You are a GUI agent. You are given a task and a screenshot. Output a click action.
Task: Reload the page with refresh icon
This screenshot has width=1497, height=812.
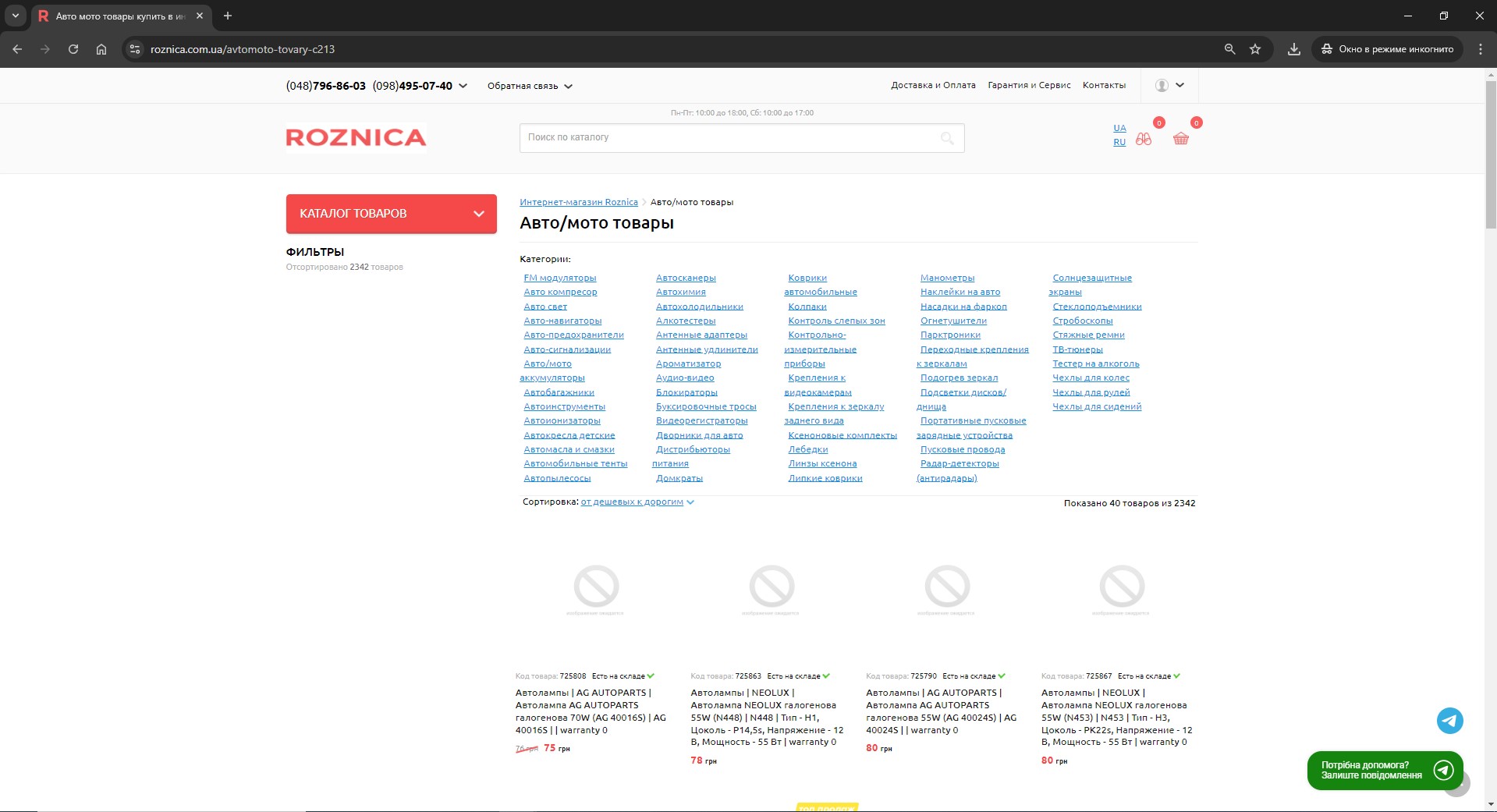73,49
